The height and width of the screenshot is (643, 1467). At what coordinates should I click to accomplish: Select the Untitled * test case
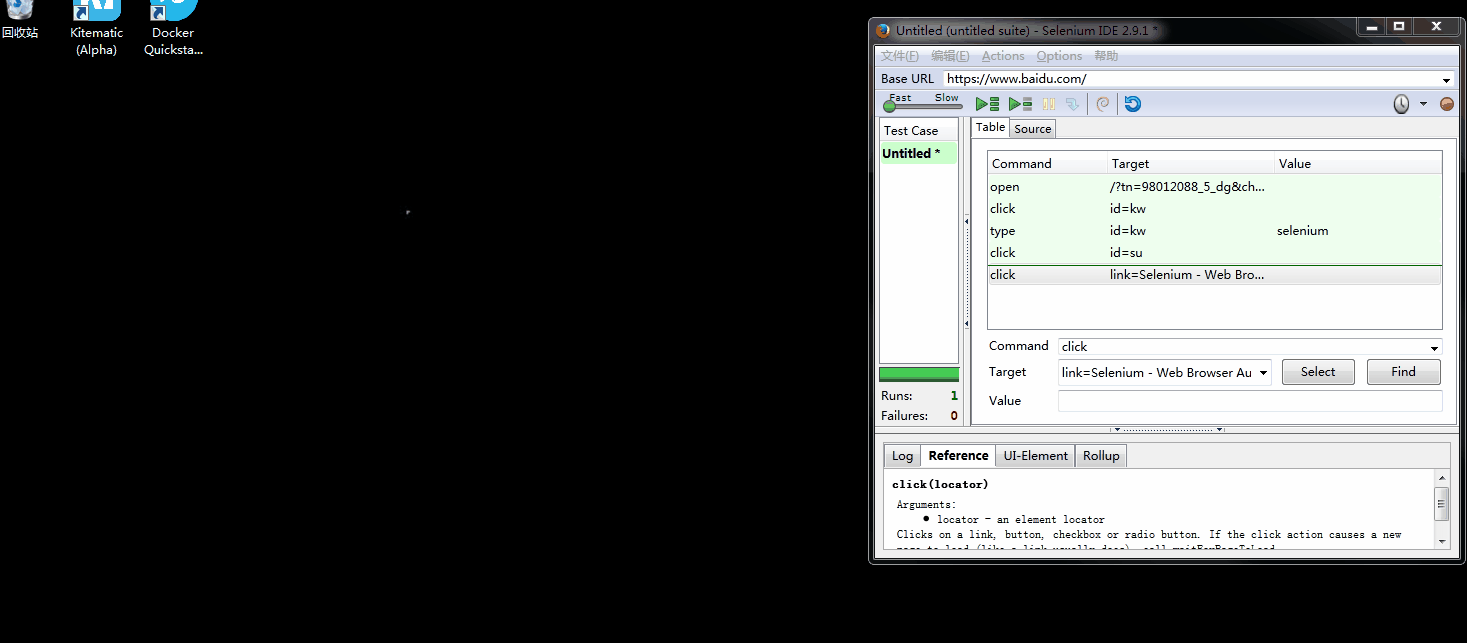(918, 153)
